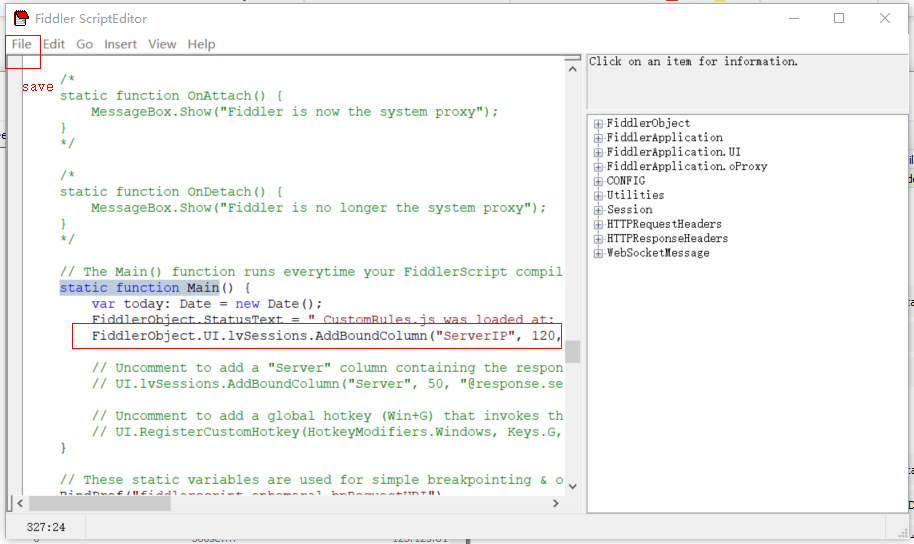This screenshot has width=914, height=544.
Task: Click the horizontal scroll right arrow
Action: click(x=556, y=503)
